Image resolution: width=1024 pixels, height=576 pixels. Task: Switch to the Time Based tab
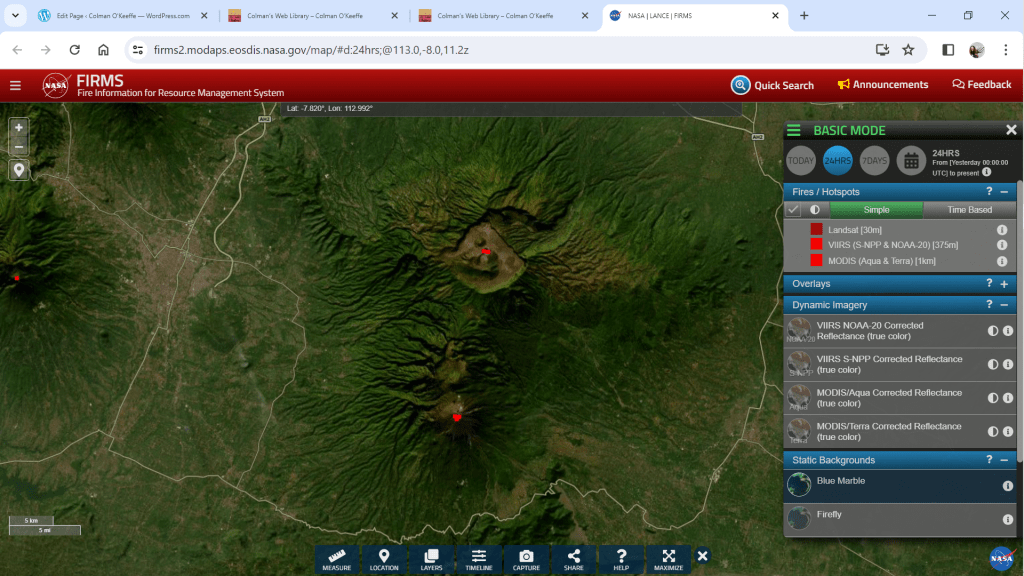point(969,210)
